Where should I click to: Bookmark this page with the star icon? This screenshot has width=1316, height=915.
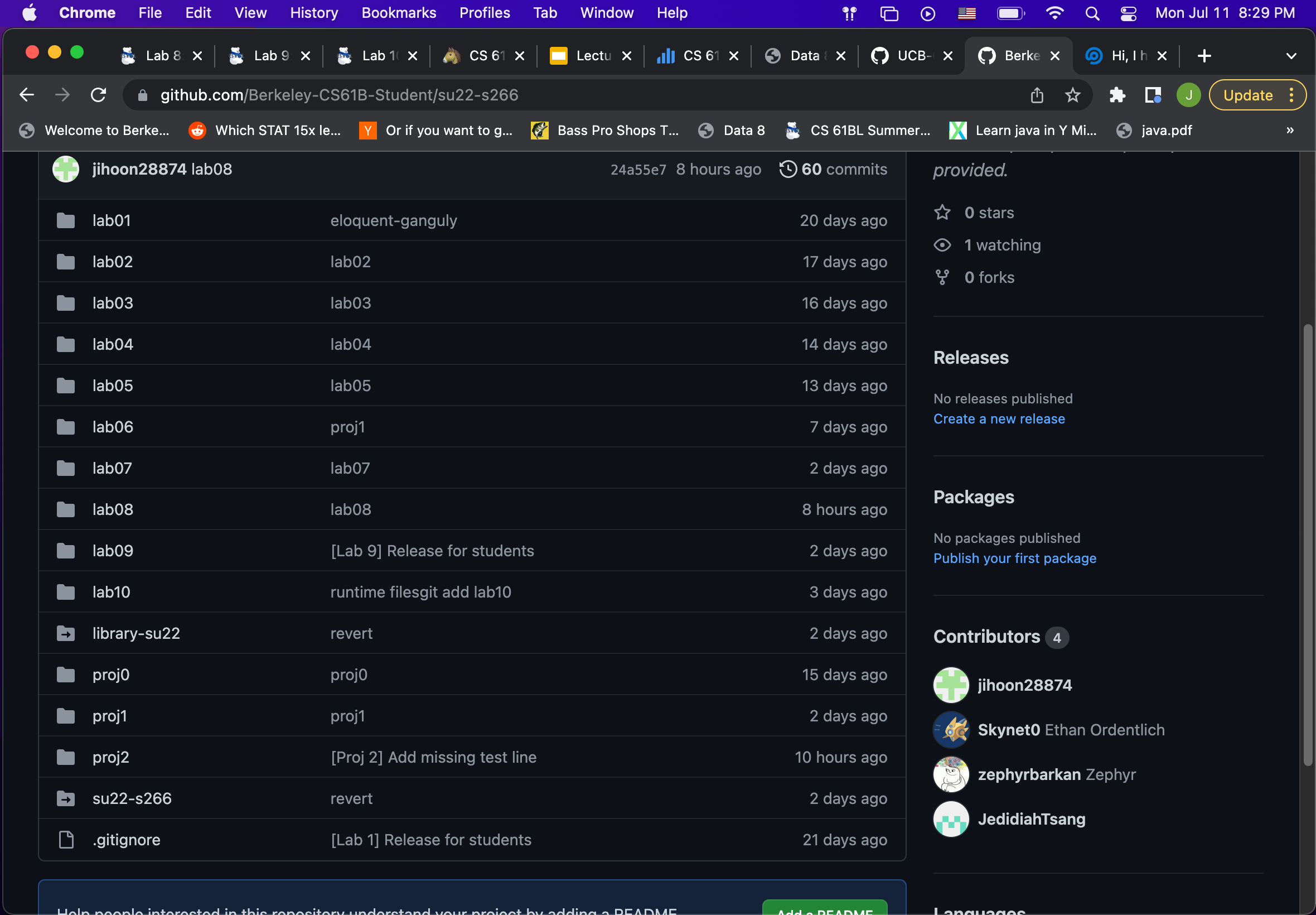1072,95
